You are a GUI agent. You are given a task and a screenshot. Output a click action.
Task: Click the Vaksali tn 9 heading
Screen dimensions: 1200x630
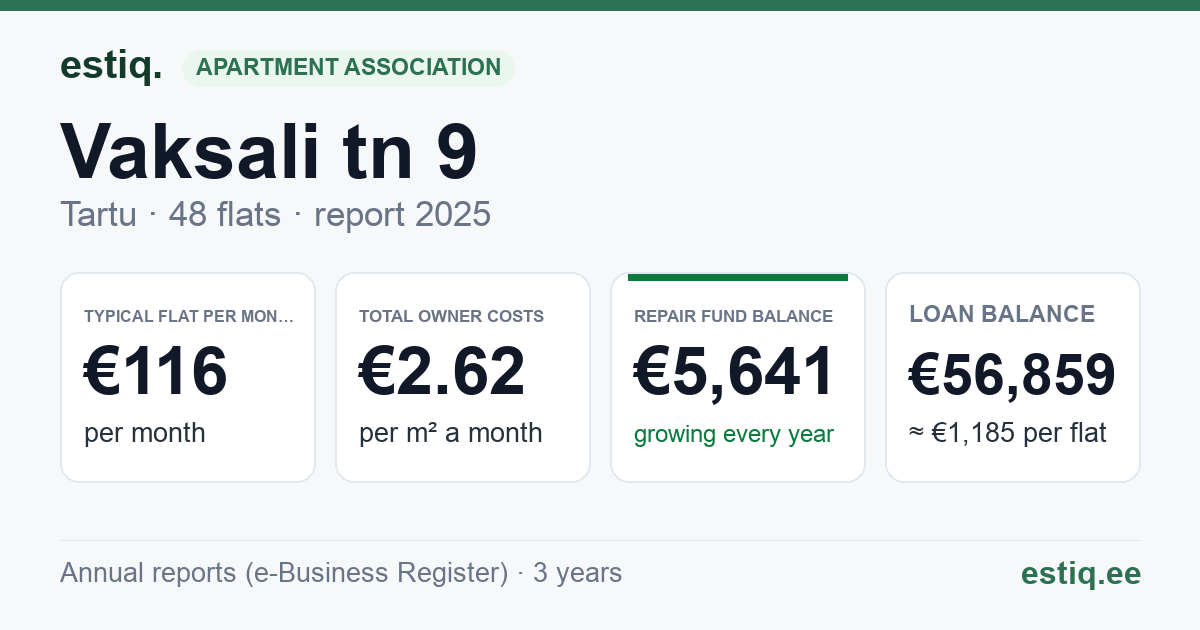[269, 152]
